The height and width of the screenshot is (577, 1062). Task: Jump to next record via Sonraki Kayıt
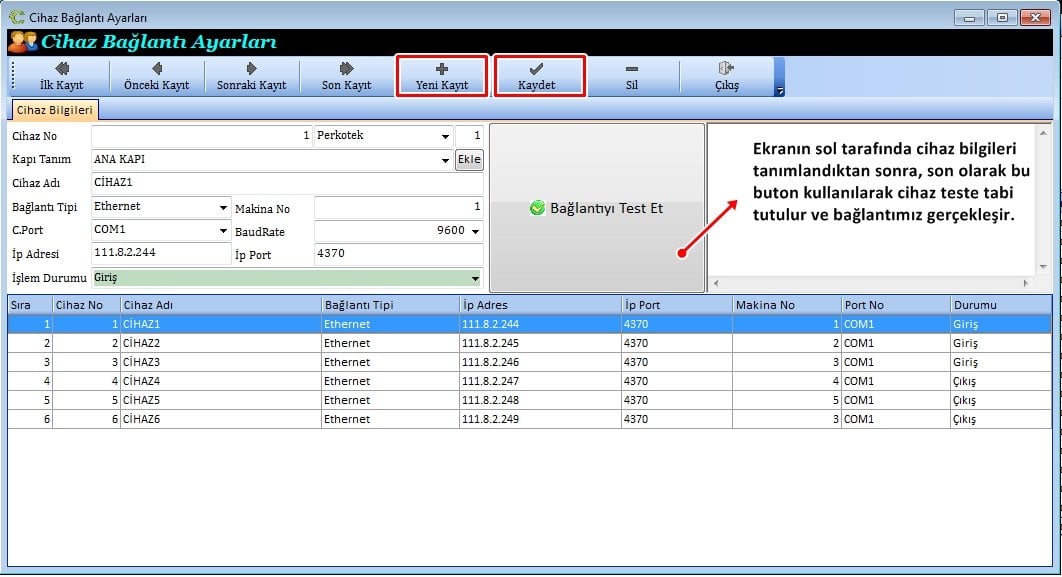251,76
